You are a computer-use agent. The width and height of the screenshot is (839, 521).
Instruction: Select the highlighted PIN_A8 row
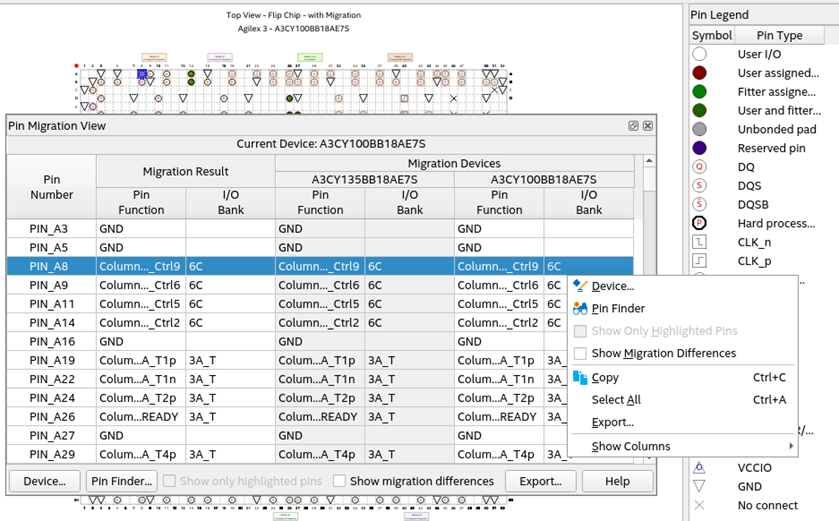320,266
